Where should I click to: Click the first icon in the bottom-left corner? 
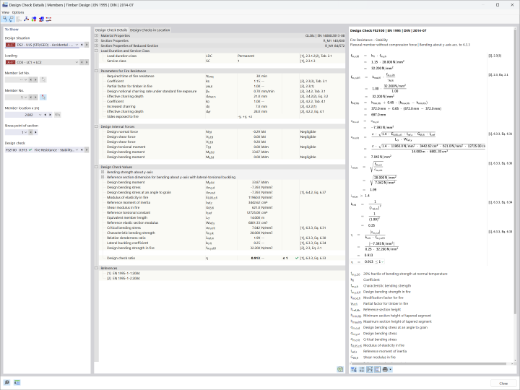tap(7, 382)
